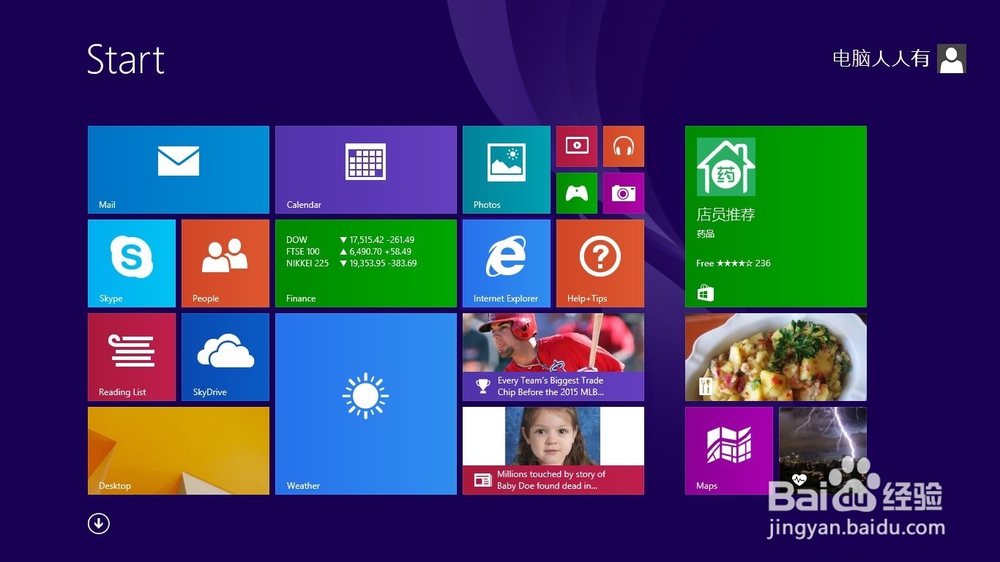
Task: Open the Camera tile
Action: tap(624, 193)
